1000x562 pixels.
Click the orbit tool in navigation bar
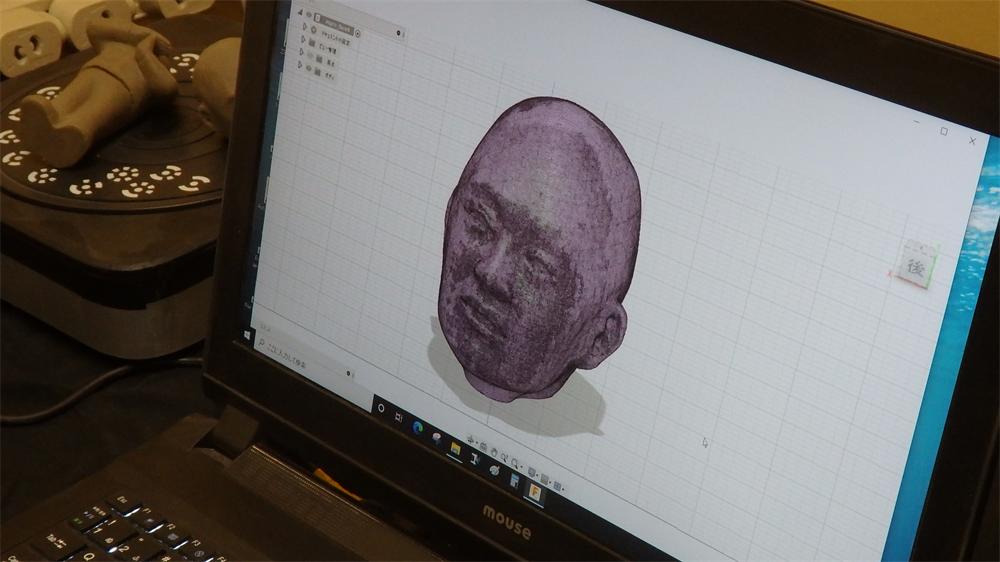(x=468, y=441)
